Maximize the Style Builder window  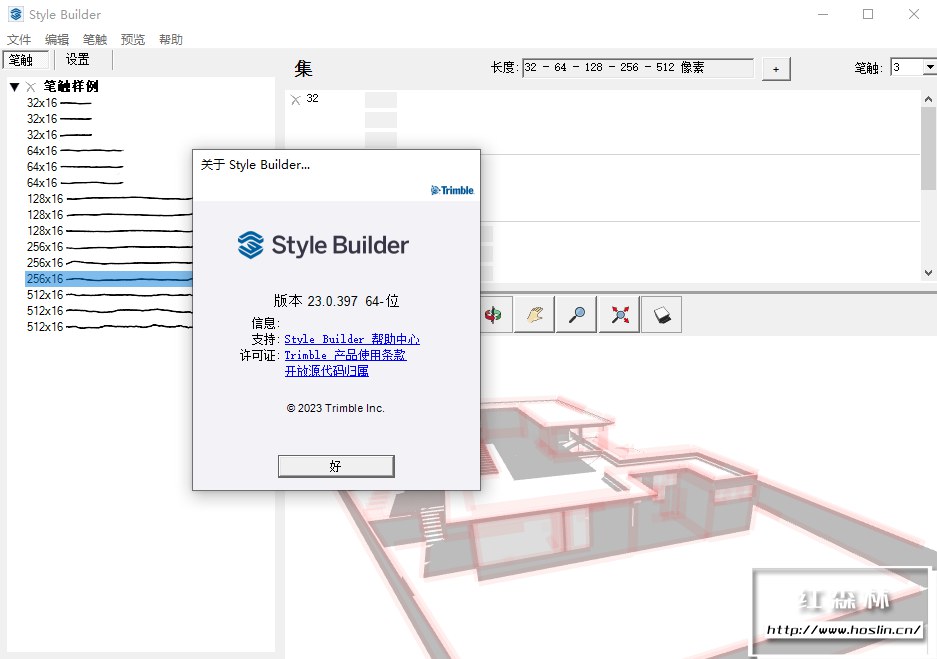(x=868, y=14)
